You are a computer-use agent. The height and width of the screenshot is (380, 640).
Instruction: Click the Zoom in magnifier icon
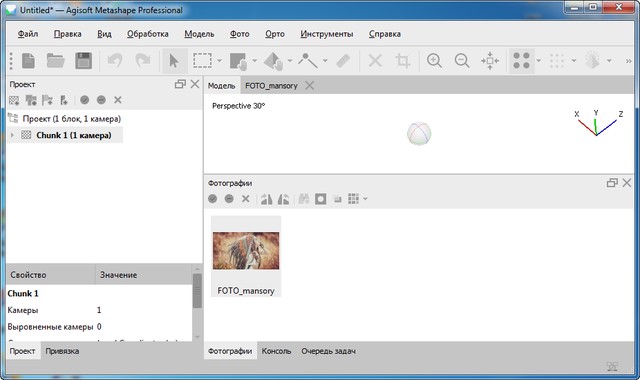pyautogui.click(x=434, y=61)
